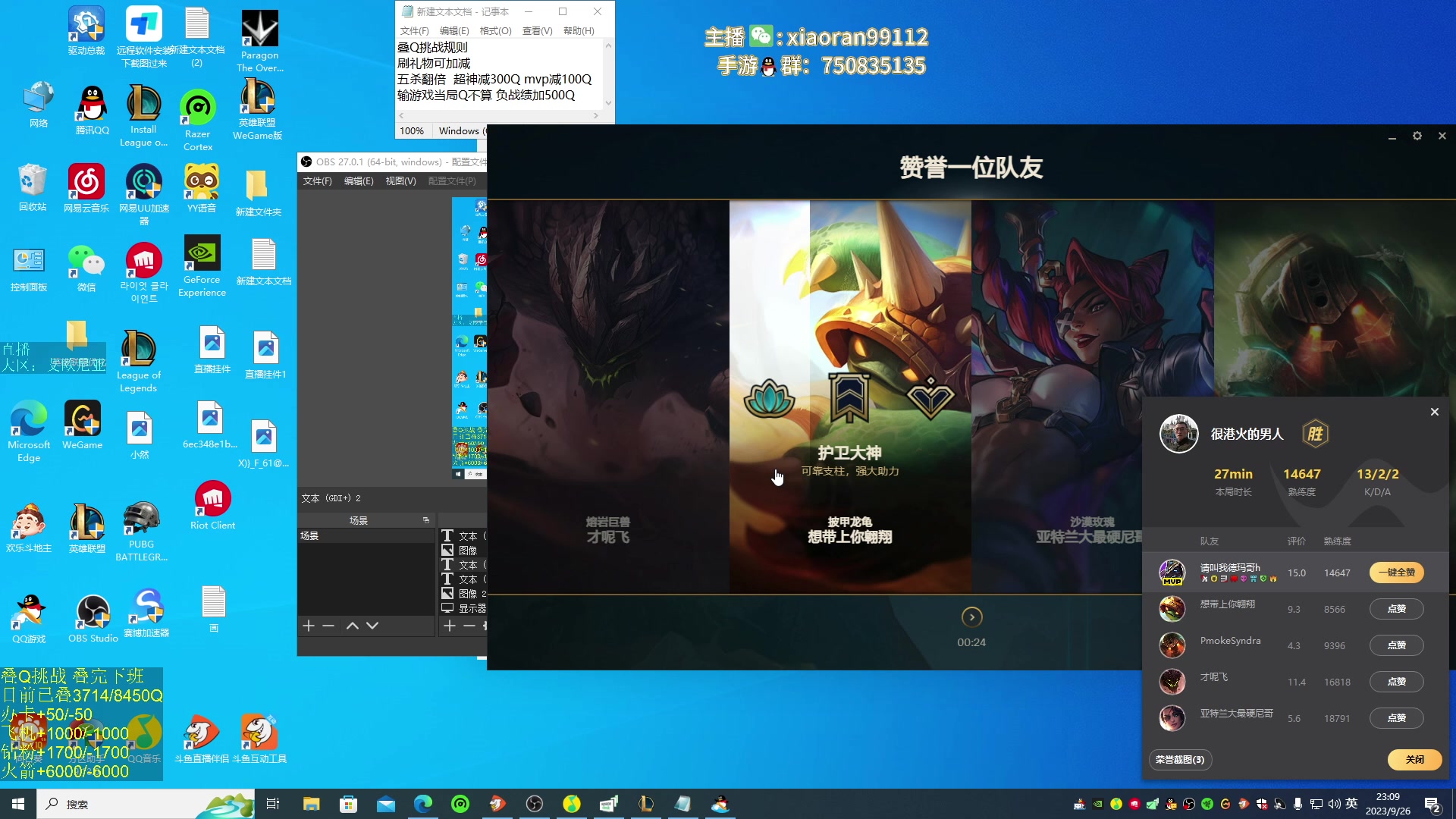Open the Microsoft Edge desktop icon
Viewport: 1456px width, 819px height.
click(29, 431)
